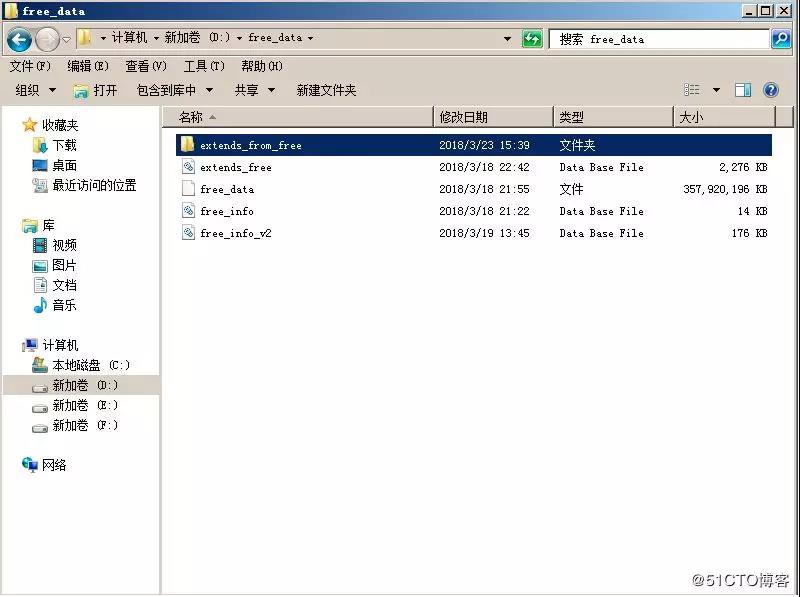The width and height of the screenshot is (800, 597).
Task: Sort by the 名称 column header
Action: (298, 117)
